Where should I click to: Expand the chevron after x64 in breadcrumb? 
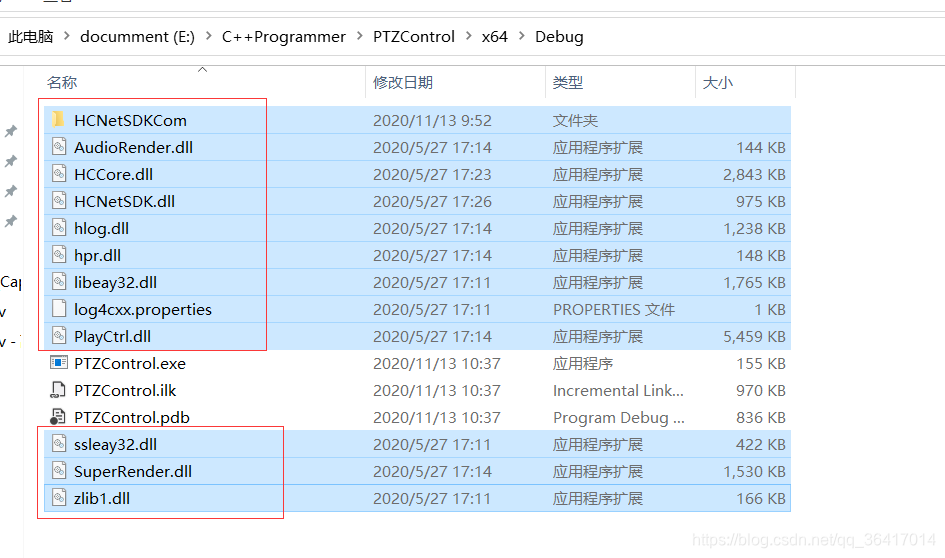coord(522,36)
